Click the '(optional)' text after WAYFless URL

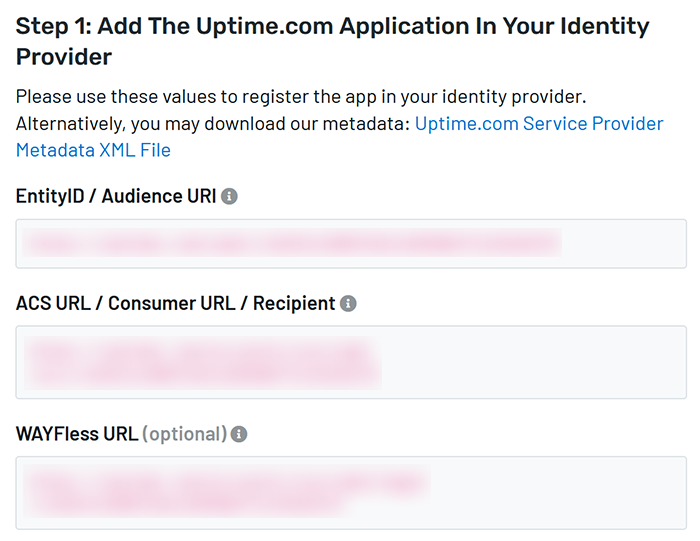185,434
